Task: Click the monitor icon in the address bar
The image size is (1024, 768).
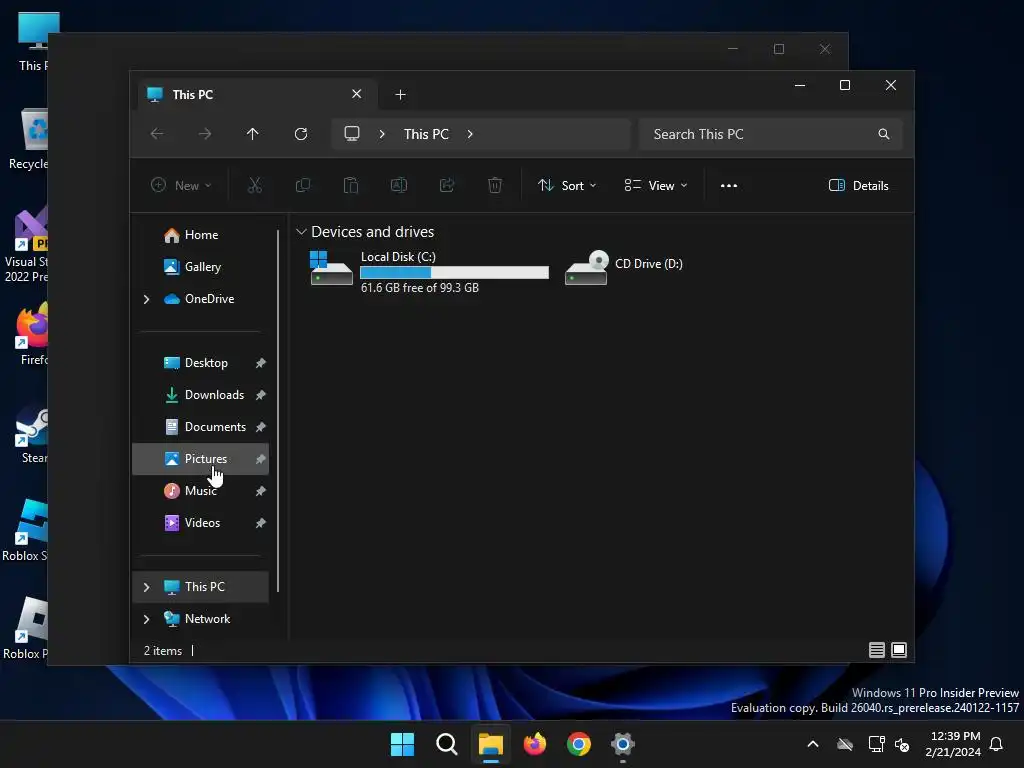Action: pos(352,134)
